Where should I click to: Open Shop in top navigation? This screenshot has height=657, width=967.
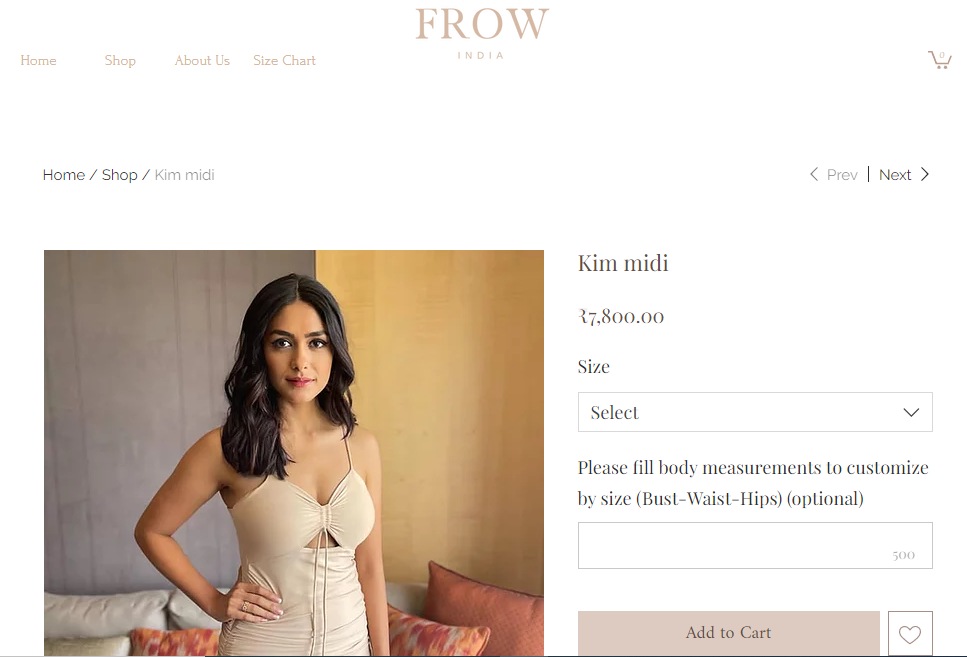[x=120, y=60]
